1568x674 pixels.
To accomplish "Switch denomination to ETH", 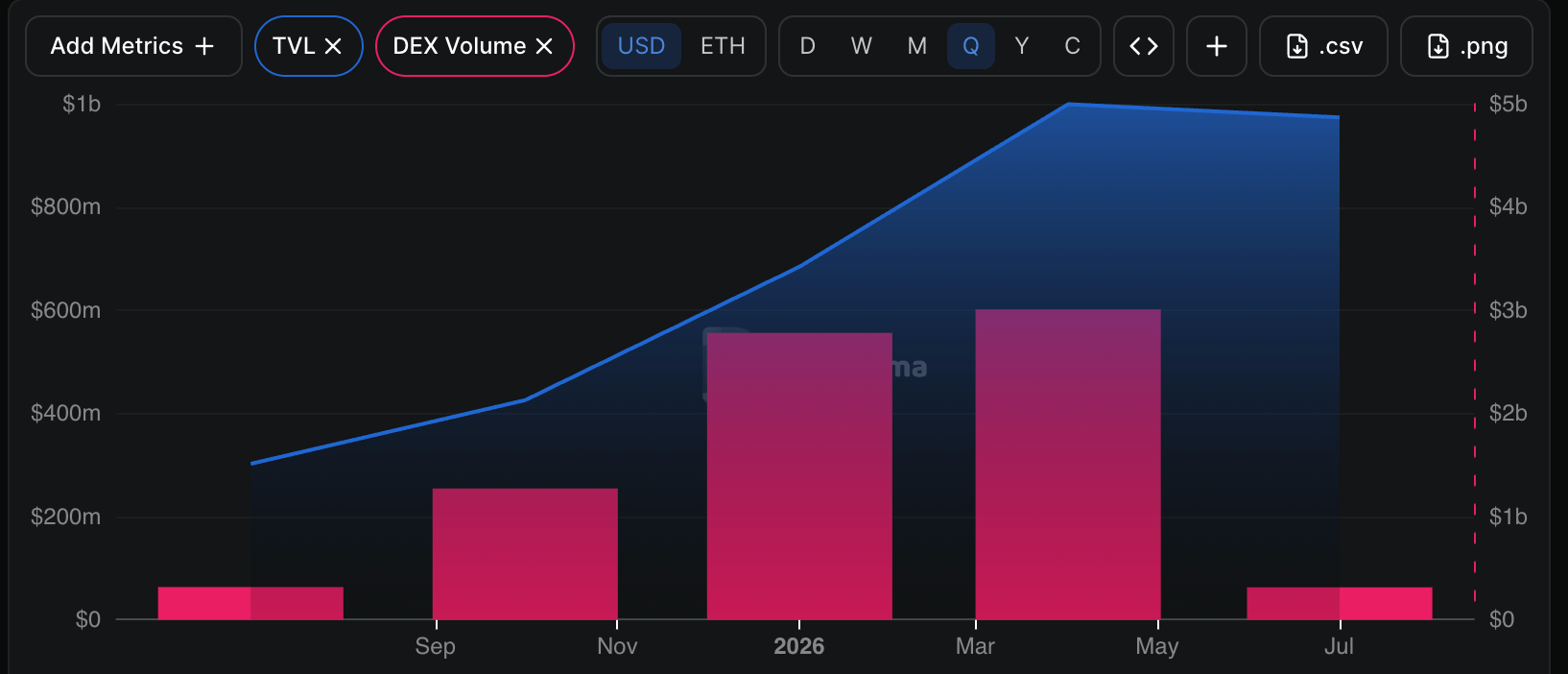I will click(x=723, y=46).
